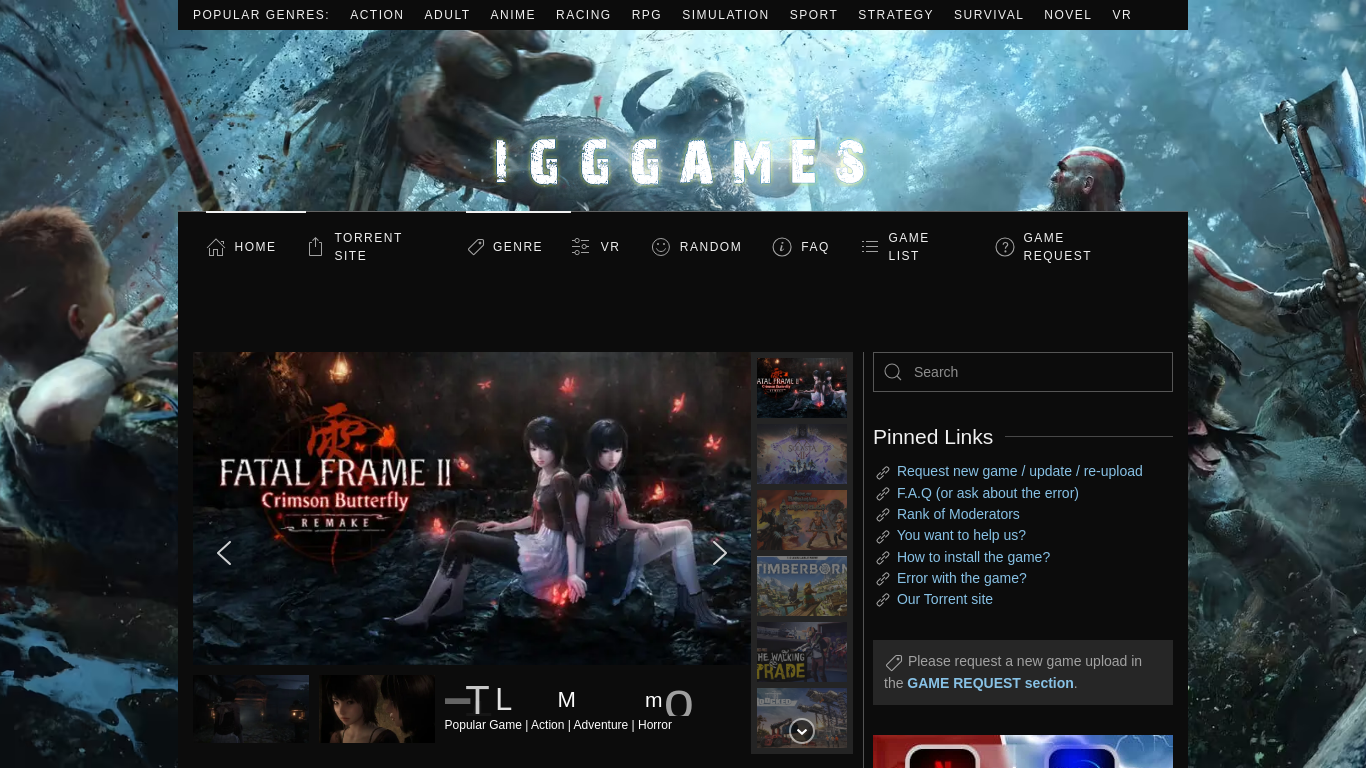Click the IGGGAMES site logo
1366x768 pixels.
(x=683, y=163)
